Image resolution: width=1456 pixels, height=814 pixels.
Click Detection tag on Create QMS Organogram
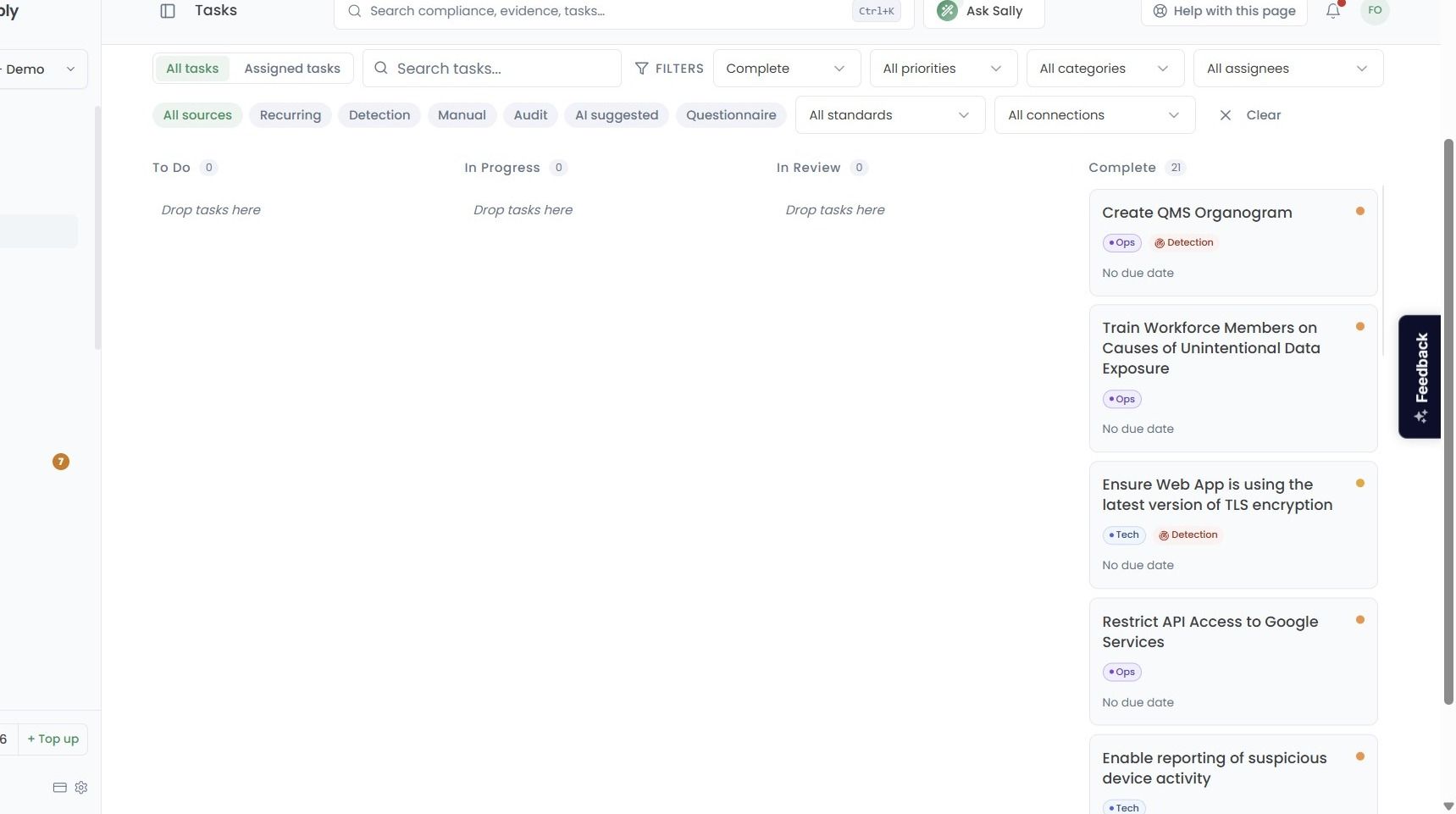(x=1184, y=243)
